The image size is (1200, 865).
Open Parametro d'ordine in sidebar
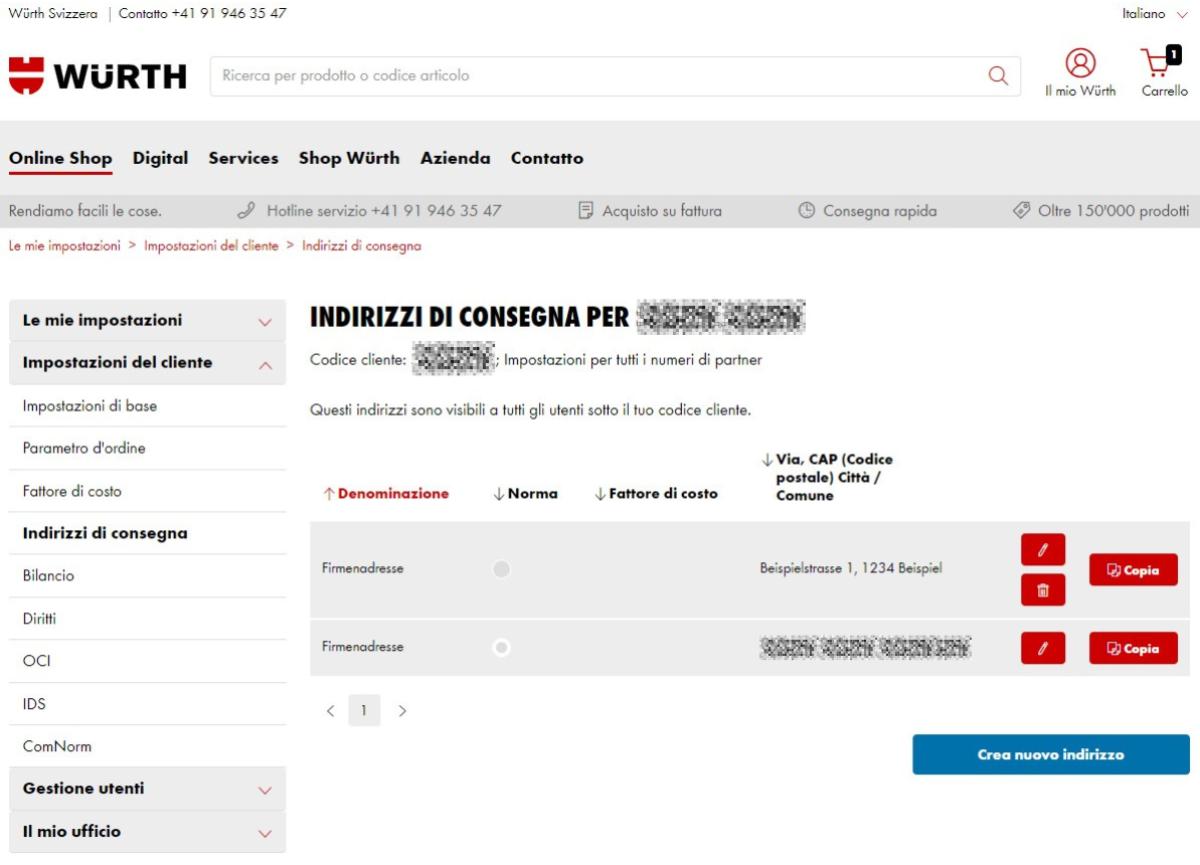click(x=147, y=449)
